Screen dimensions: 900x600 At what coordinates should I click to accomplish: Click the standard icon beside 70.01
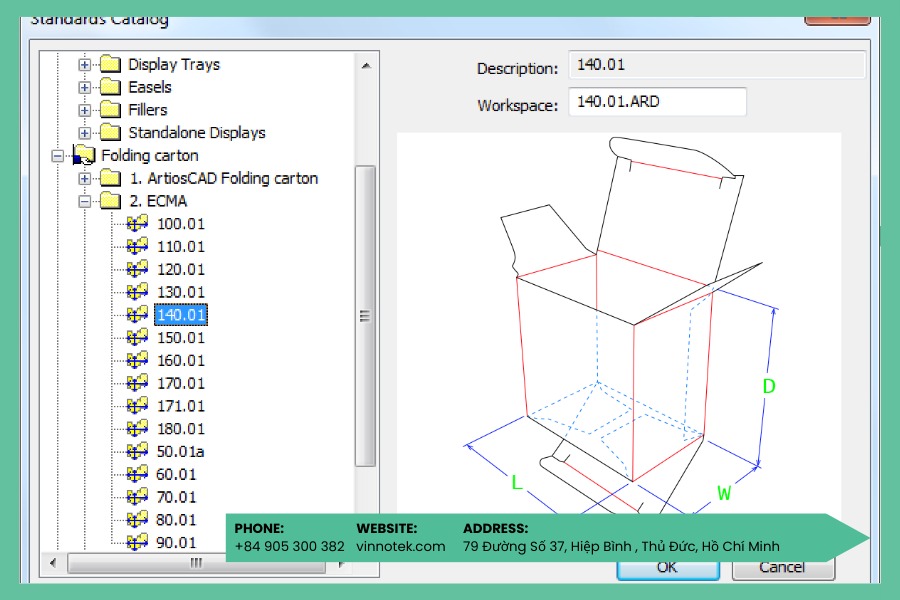coord(137,497)
